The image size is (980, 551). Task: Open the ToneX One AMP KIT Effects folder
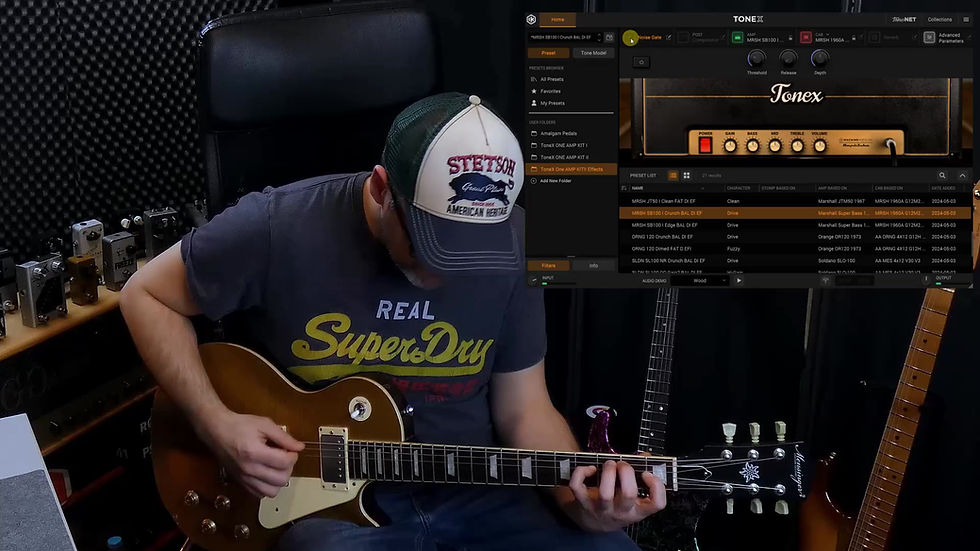point(571,169)
